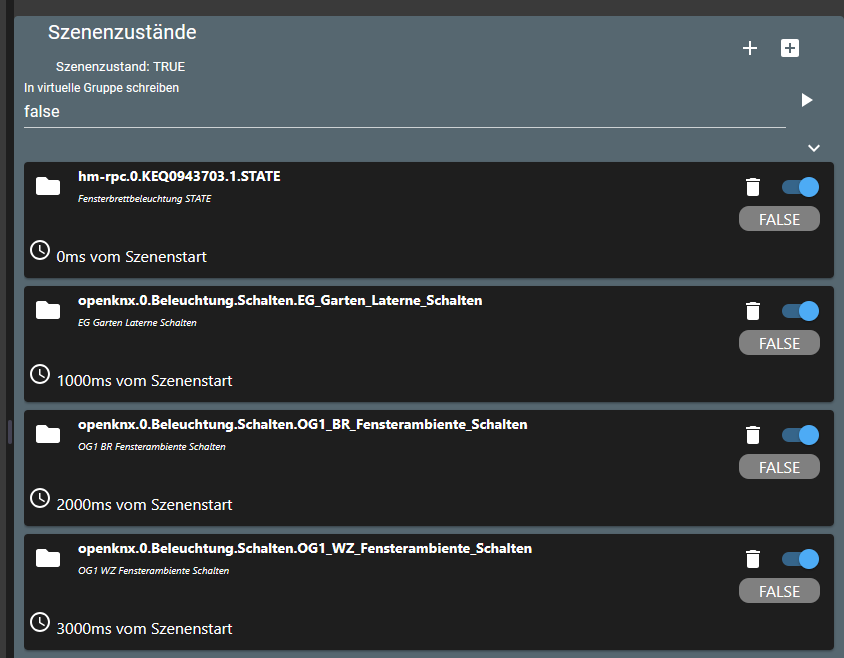The image size is (844, 658).
Task: Click FALSE button for Fensterbrettbeleuchtung STATE
Action: tap(779, 219)
